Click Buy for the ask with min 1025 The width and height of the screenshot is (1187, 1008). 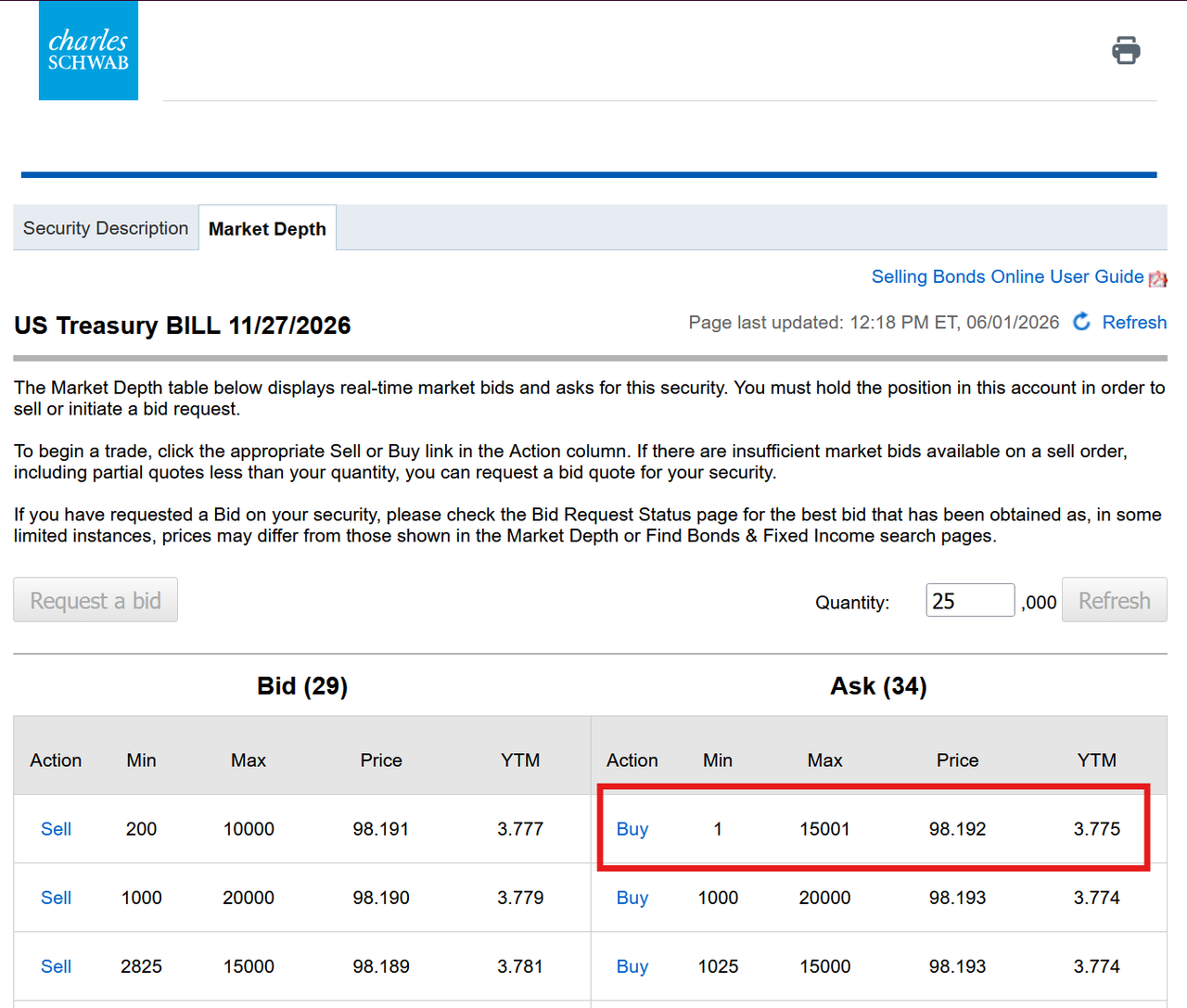coord(632,966)
